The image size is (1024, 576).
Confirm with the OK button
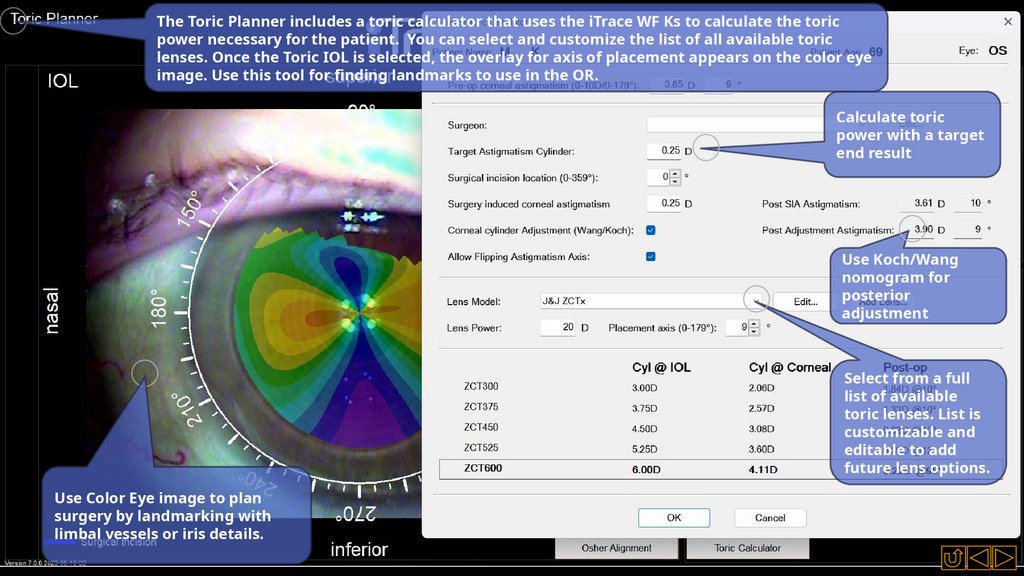[x=674, y=517]
